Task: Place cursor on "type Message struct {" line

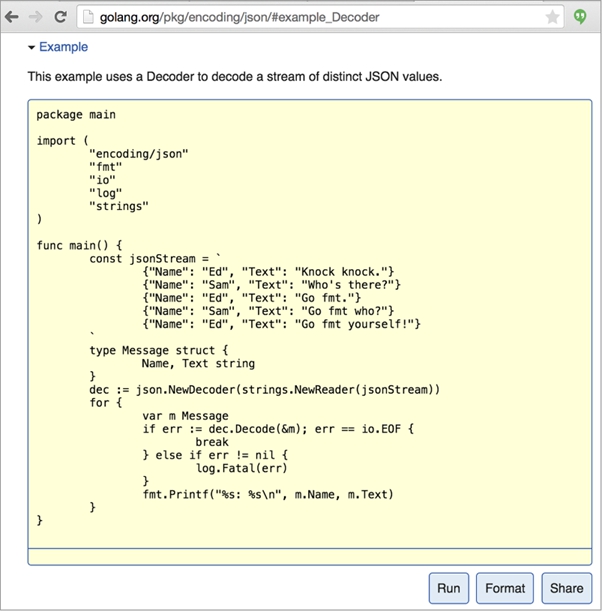Action: pyautogui.click(x=159, y=350)
